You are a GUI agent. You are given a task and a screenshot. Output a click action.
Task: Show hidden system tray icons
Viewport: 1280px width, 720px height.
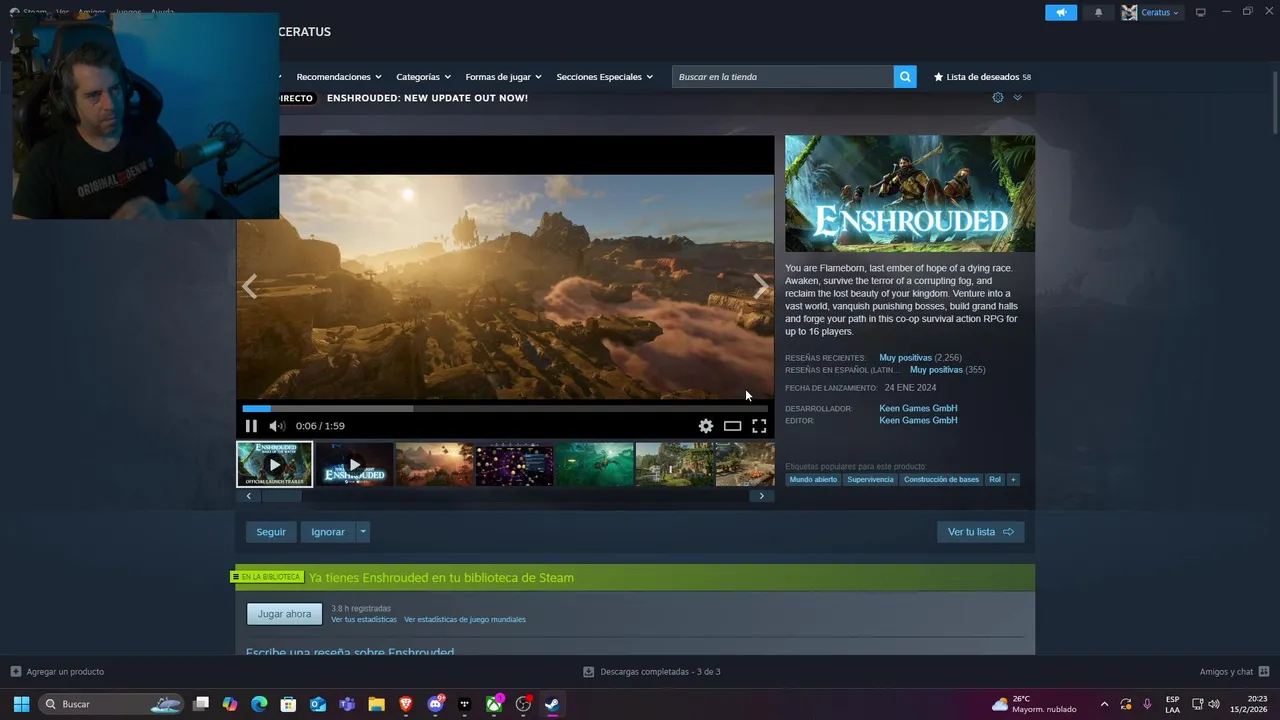click(1104, 704)
